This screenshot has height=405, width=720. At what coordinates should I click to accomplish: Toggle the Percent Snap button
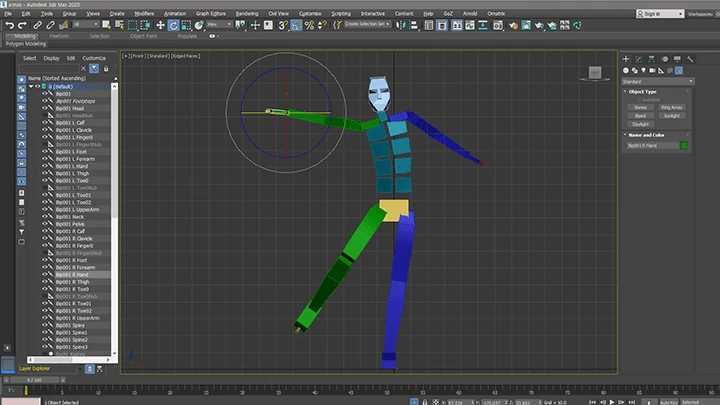(x=309, y=25)
